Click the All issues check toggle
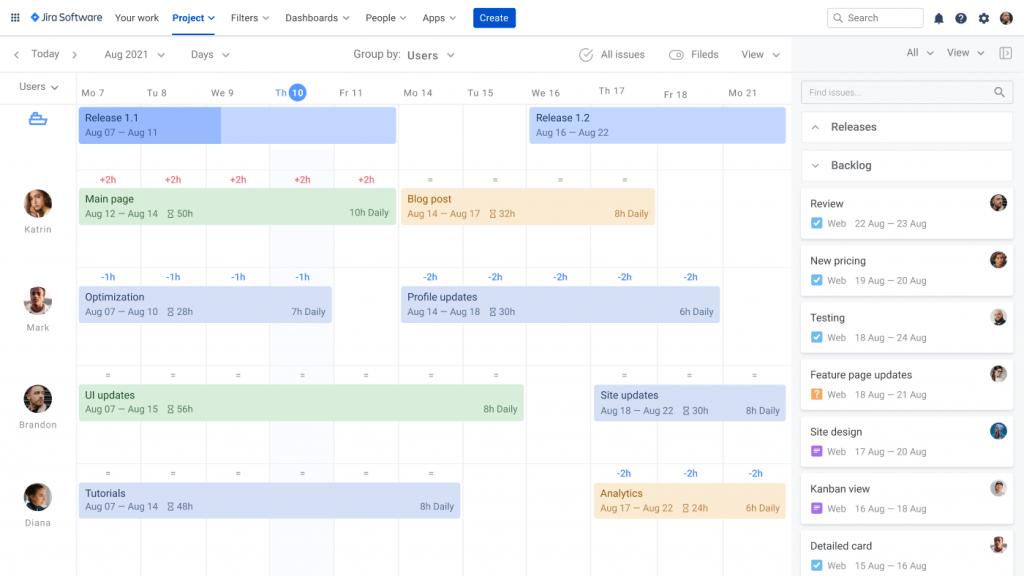1024x576 pixels. click(587, 54)
